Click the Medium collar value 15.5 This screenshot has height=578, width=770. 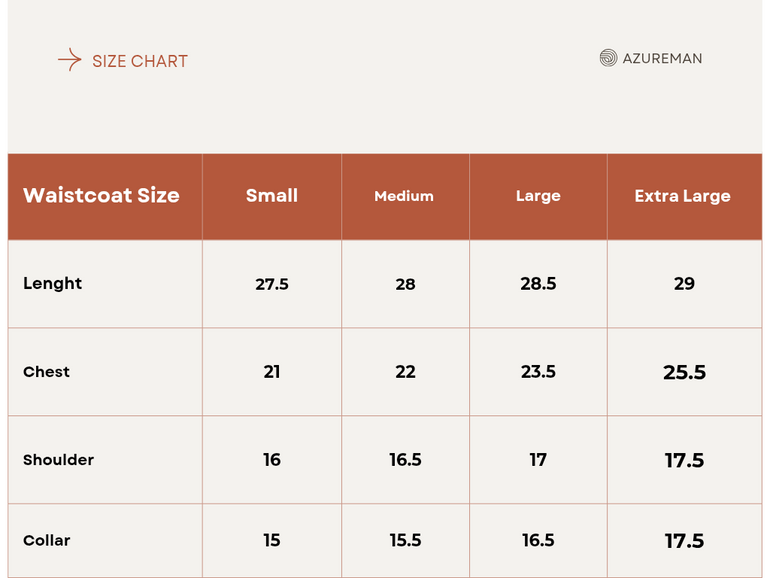(x=405, y=540)
